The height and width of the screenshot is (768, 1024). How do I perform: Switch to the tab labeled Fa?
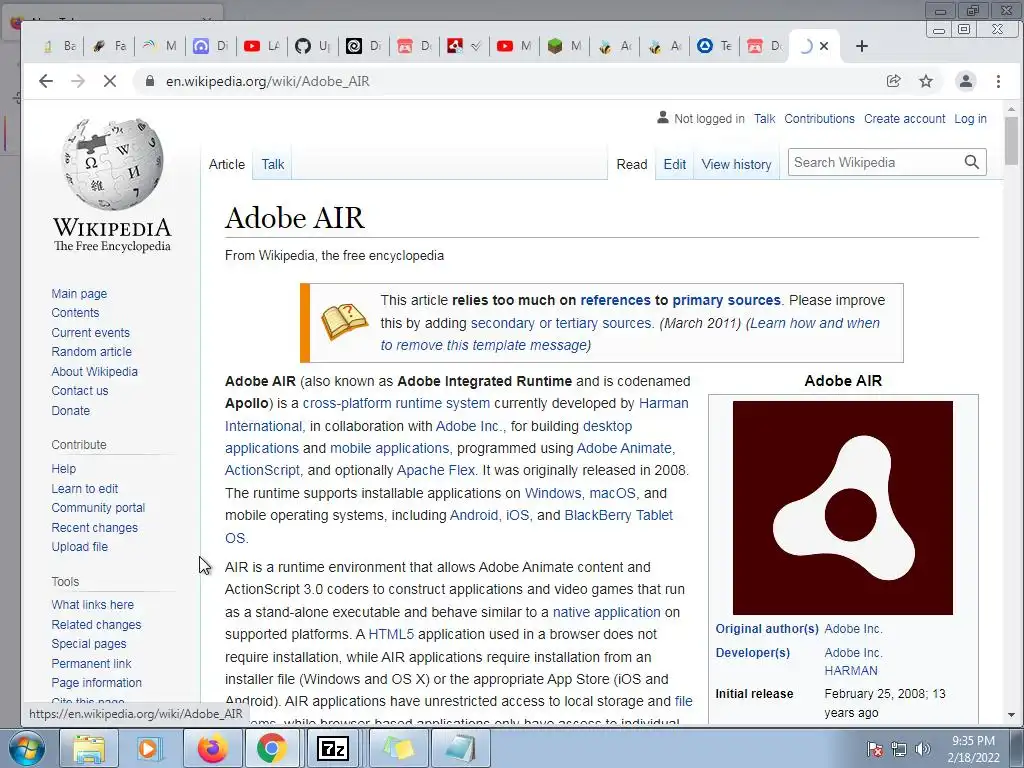coord(109,46)
